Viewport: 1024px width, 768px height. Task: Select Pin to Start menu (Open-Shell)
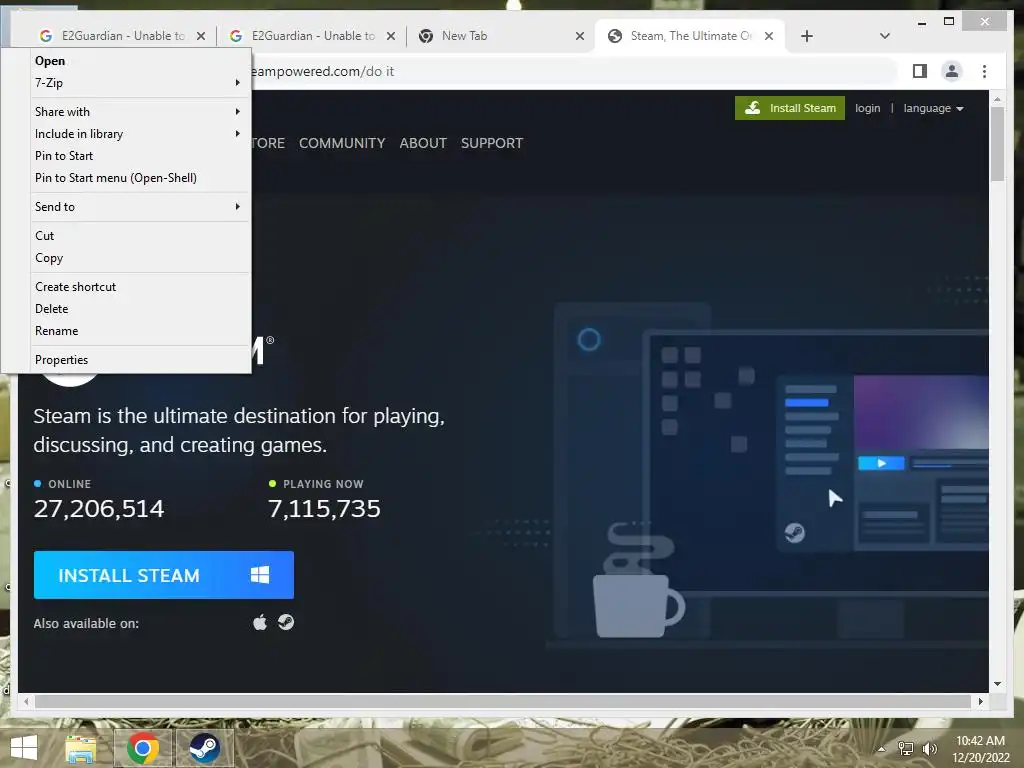140,178
